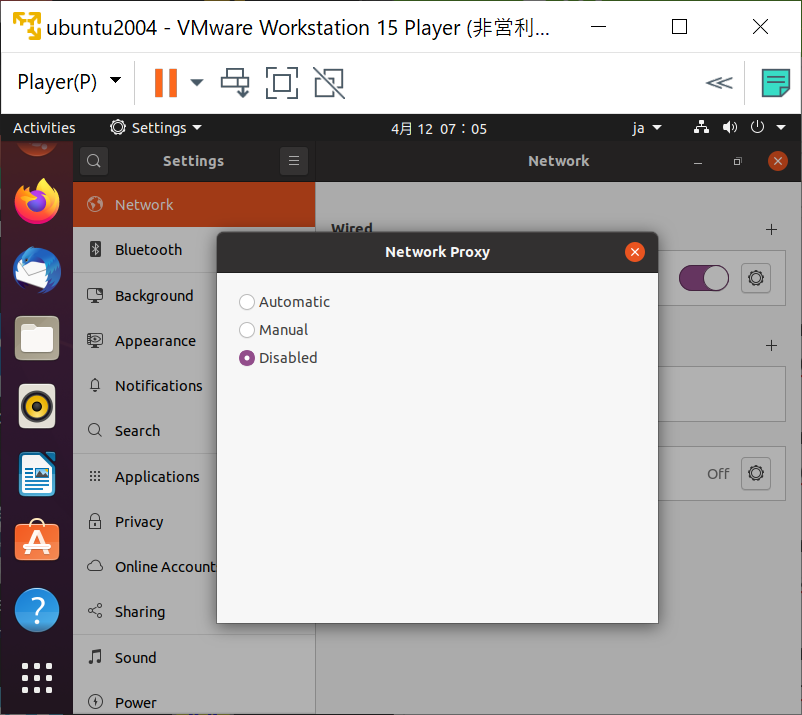802x715 pixels.
Task: Open Sharing settings panel
Action: click(145, 612)
